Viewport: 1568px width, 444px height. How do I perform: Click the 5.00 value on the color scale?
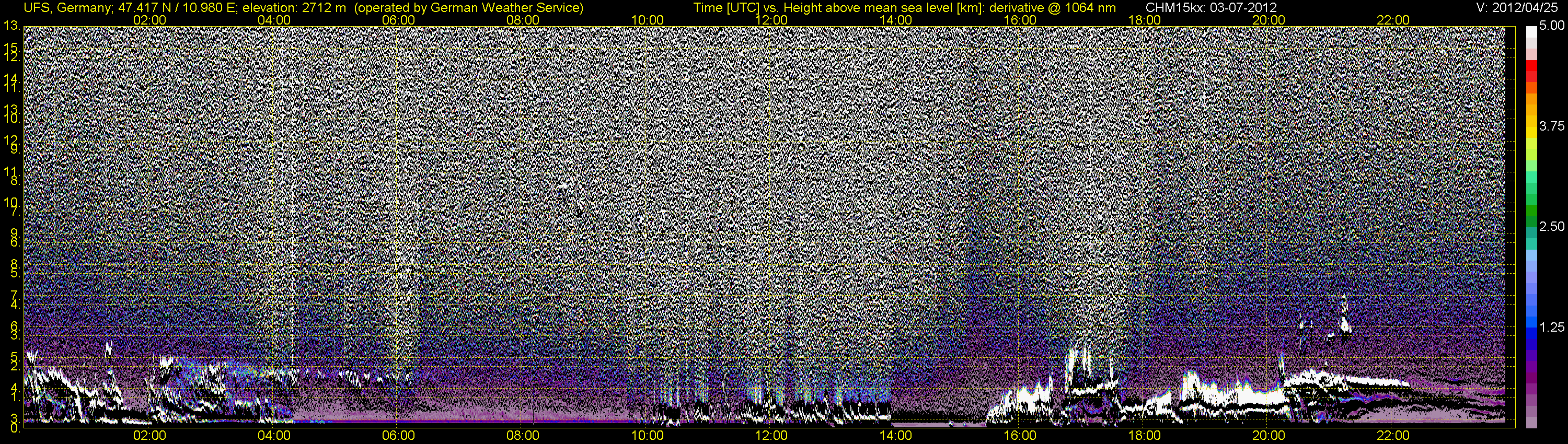click(1552, 26)
